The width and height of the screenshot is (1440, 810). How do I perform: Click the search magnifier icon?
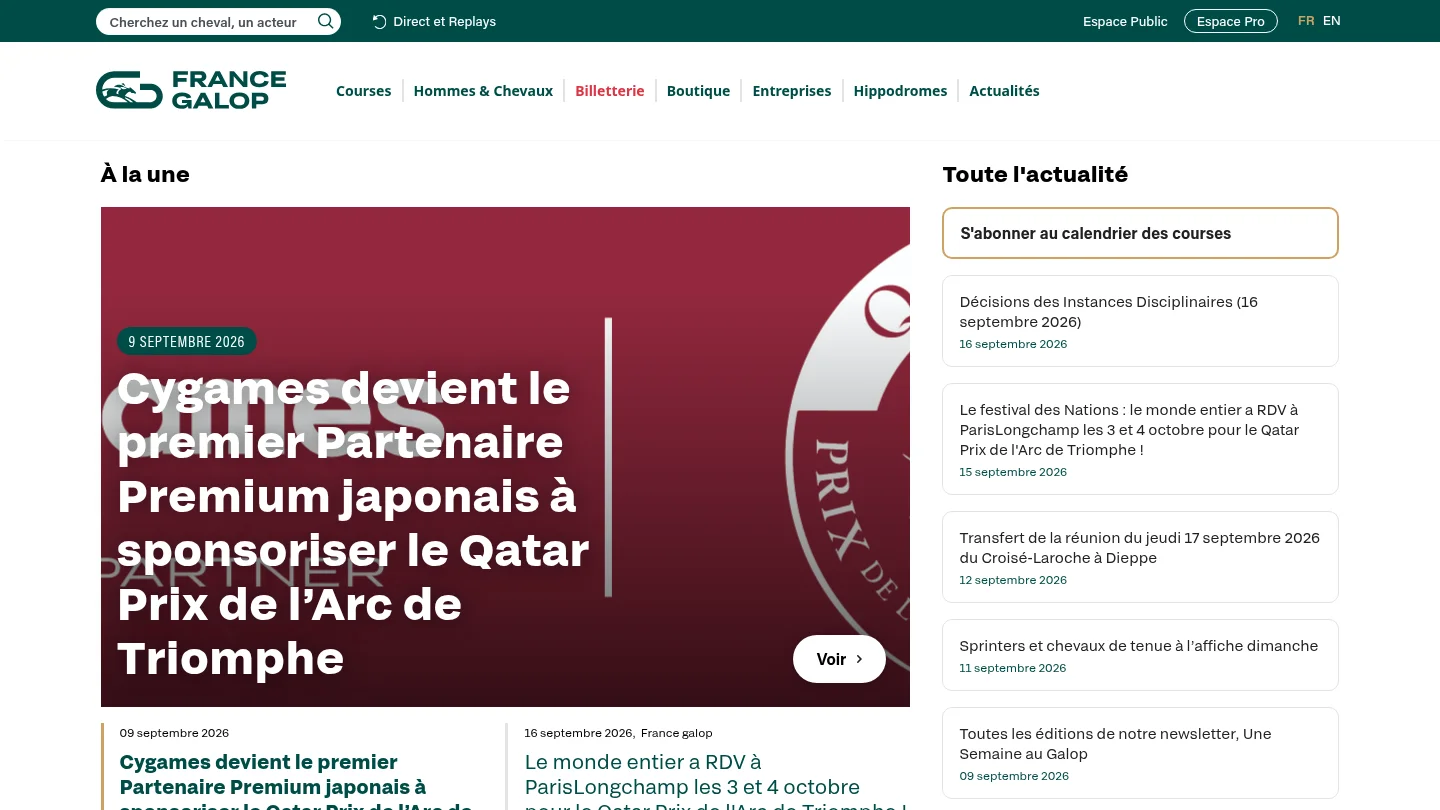pyautogui.click(x=325, y=21)
